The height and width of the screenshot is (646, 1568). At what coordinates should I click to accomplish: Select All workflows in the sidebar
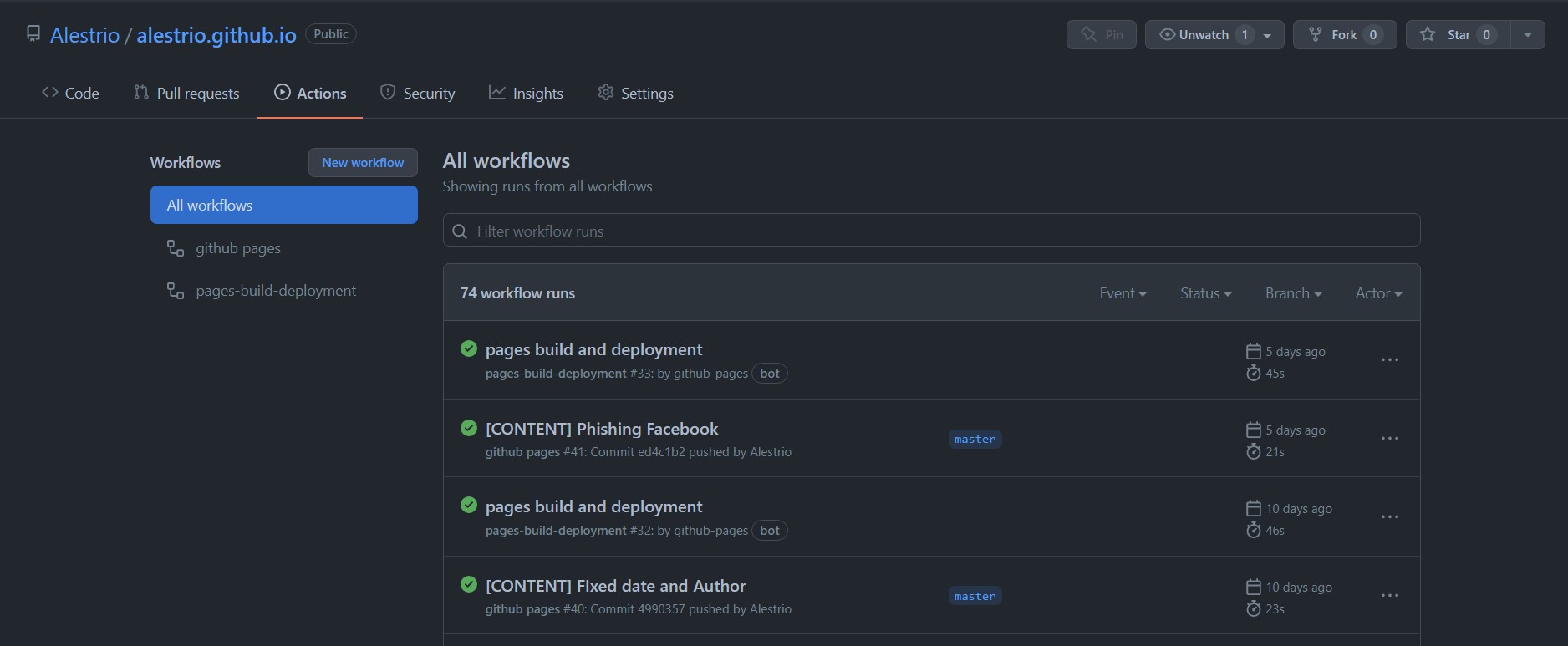pyautogui.click(x=284, y=205)
